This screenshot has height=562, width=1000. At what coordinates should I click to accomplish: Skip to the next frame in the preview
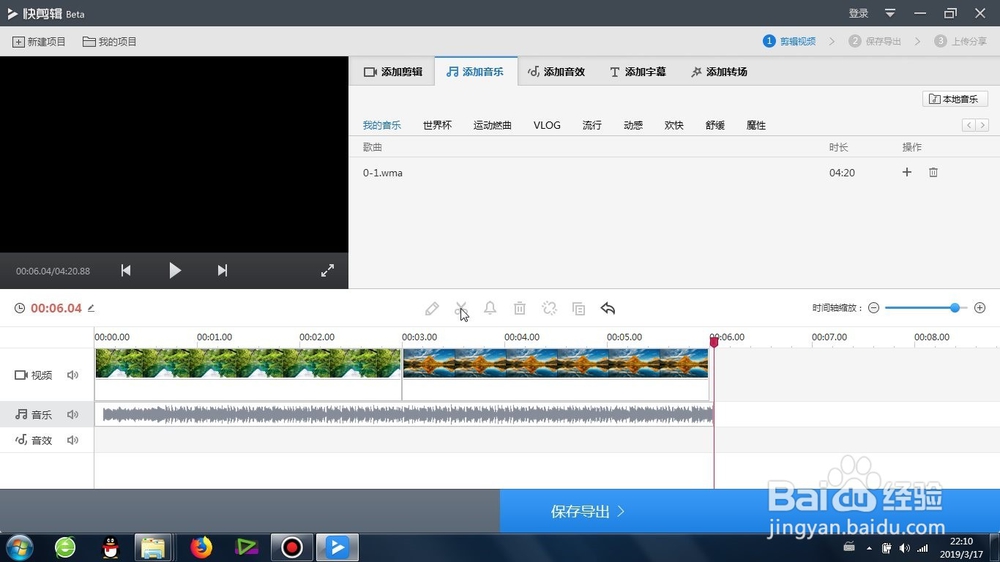(x=222, y=270)
